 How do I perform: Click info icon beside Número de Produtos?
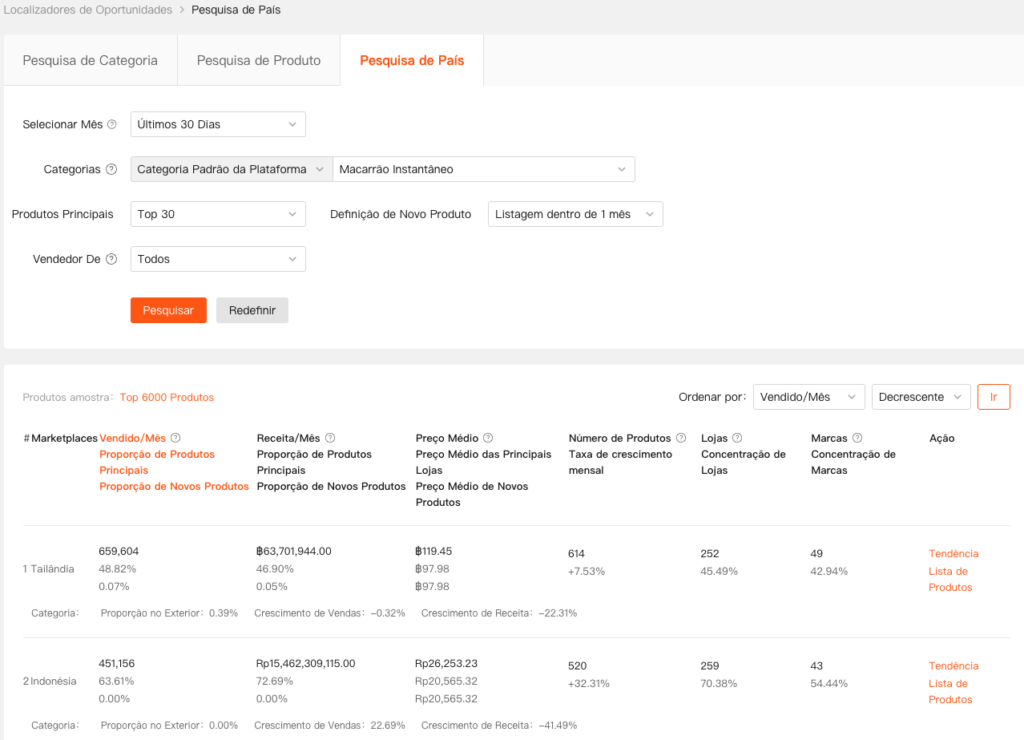pos(681,438)
